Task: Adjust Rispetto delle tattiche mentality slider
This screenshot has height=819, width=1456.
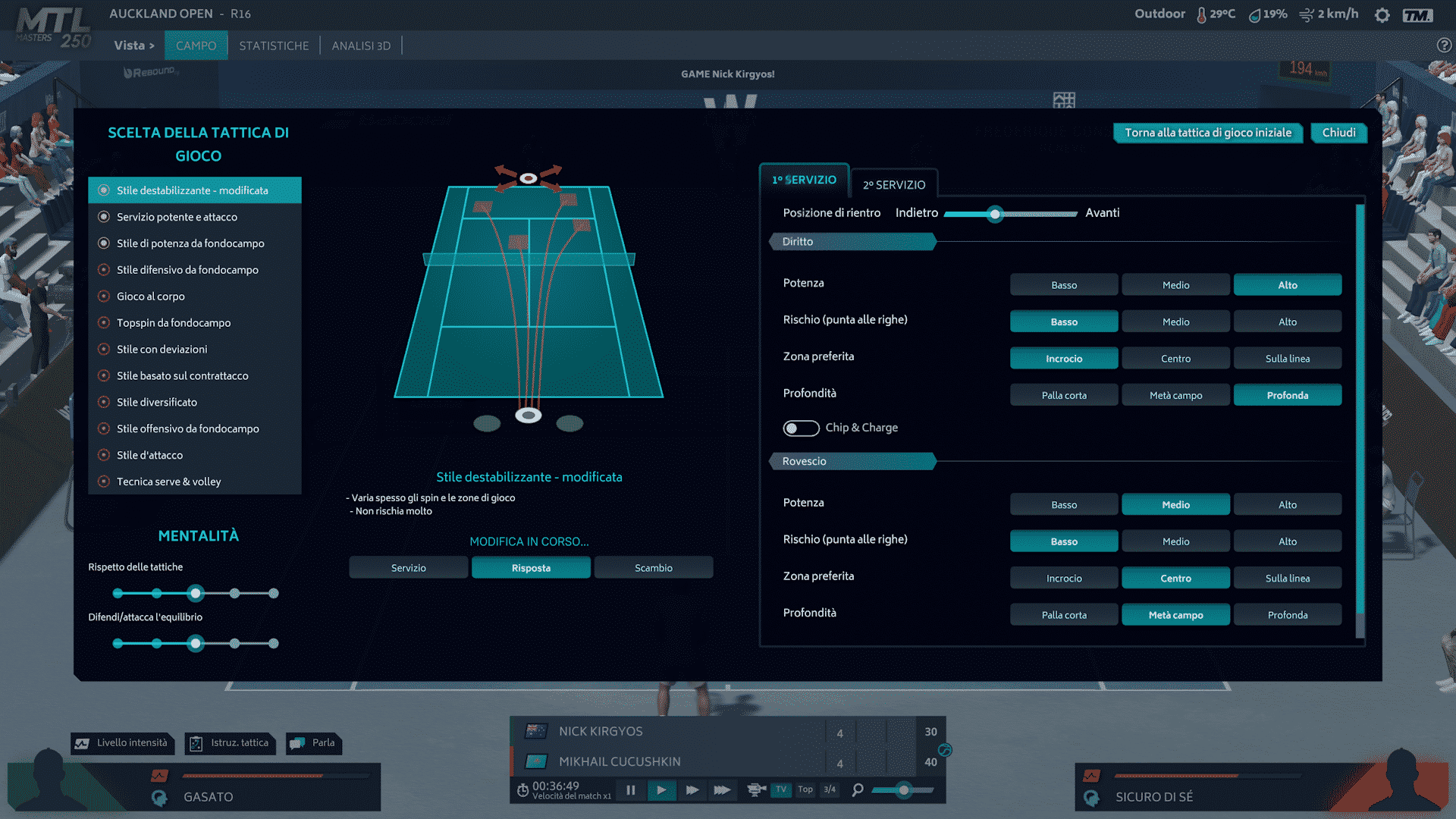Action: [196, 592]
